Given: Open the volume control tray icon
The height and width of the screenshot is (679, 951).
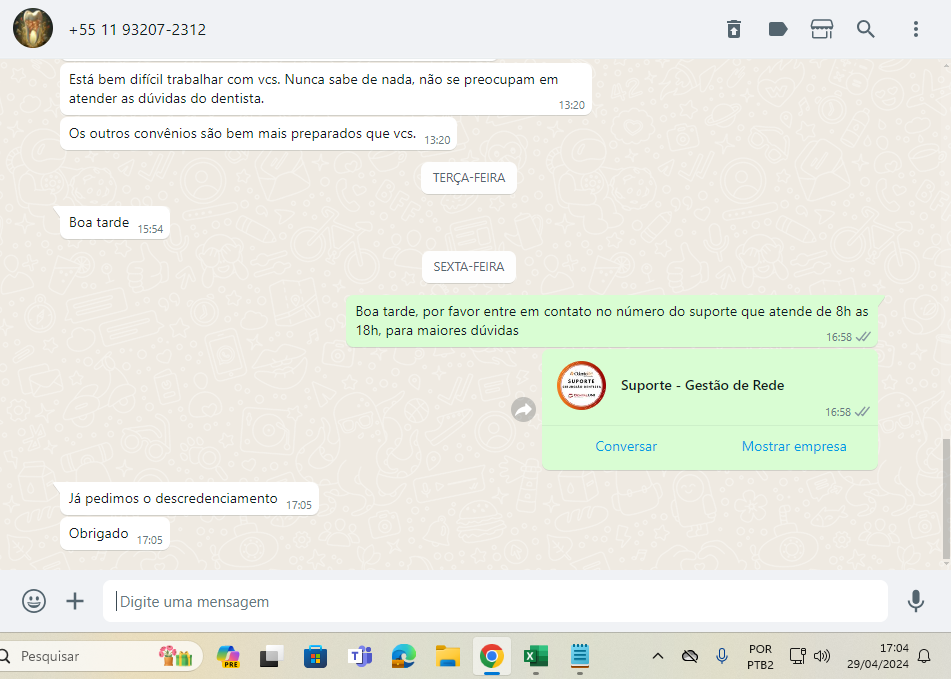Looking at the screenshot, I should click(822, 656).
